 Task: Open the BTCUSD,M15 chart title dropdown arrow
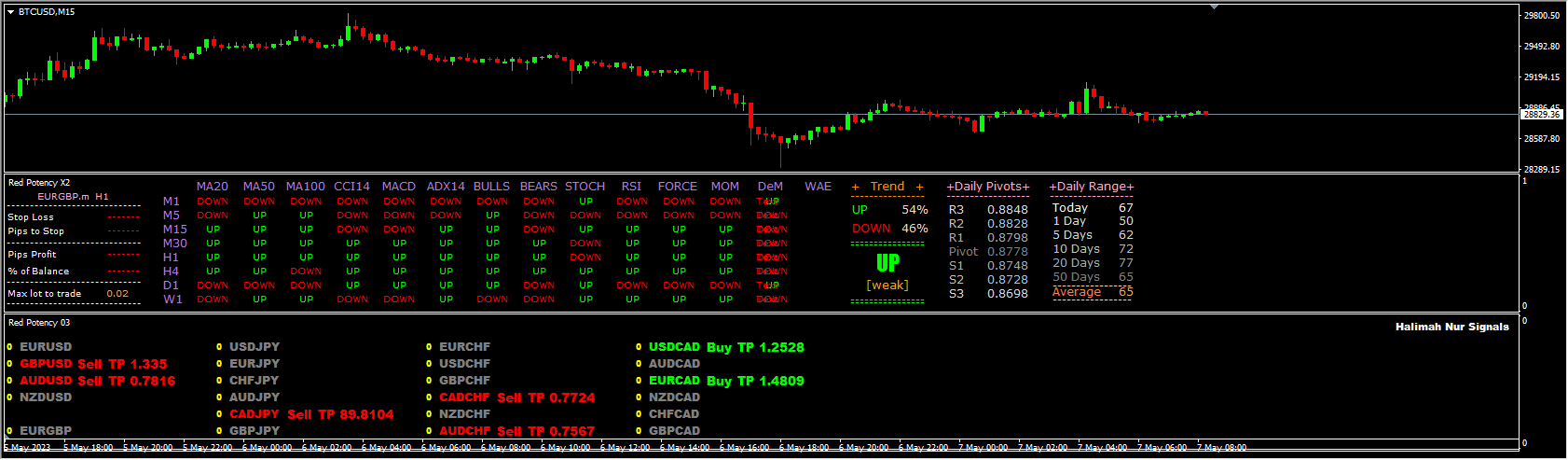pyautogui.click(x=11, y=12)
